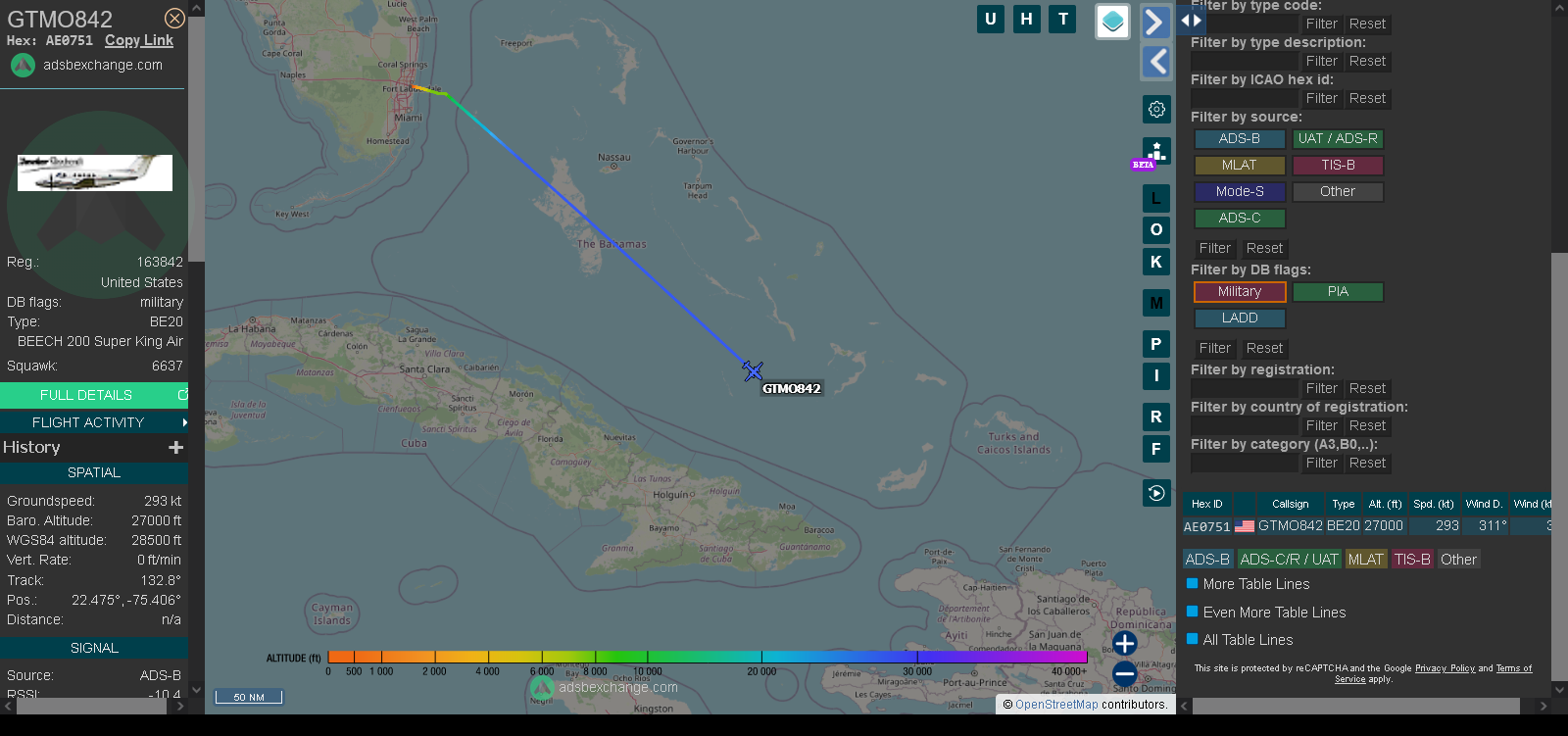Reset the category filter
This screenshot has width=1568, height=736.
pyautogui.click(x=1367, y=463)
